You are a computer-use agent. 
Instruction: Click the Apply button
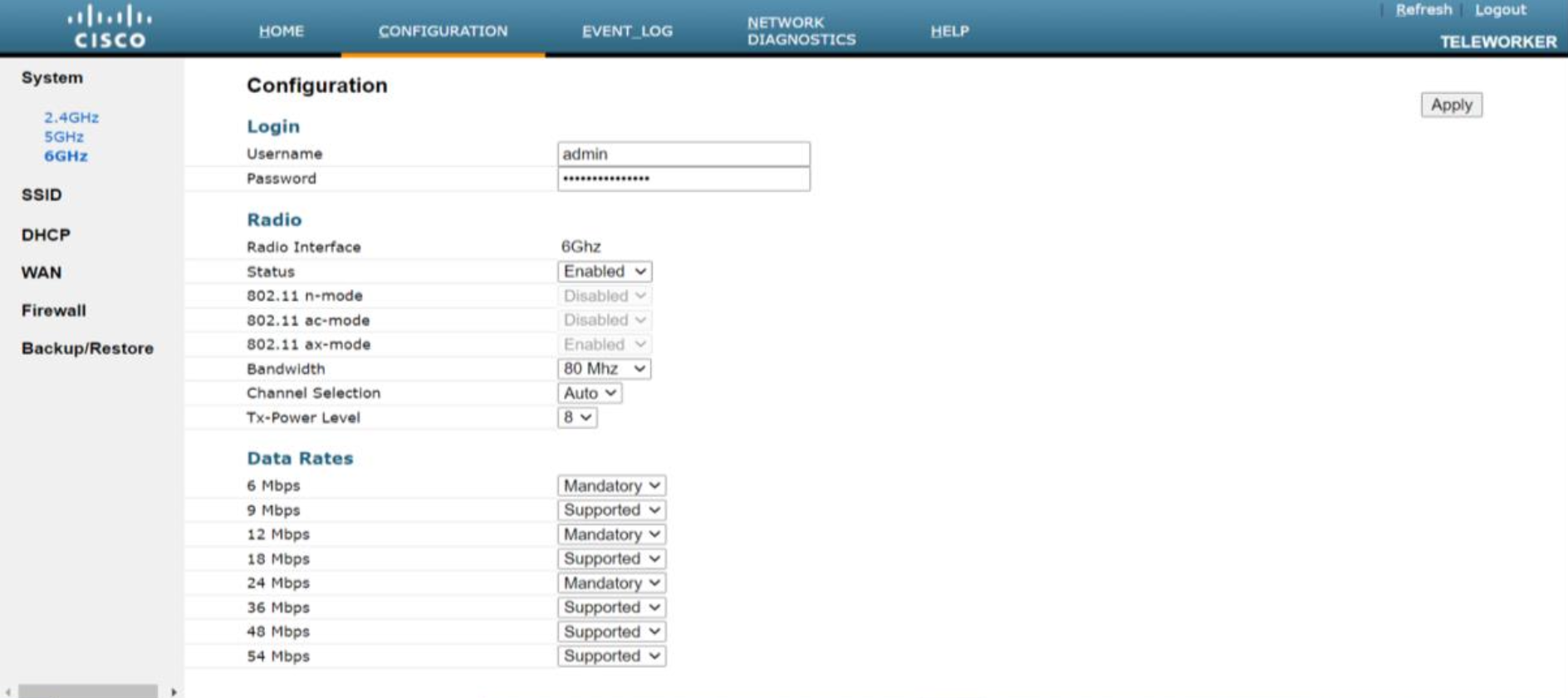click(x=1451, y=105)
